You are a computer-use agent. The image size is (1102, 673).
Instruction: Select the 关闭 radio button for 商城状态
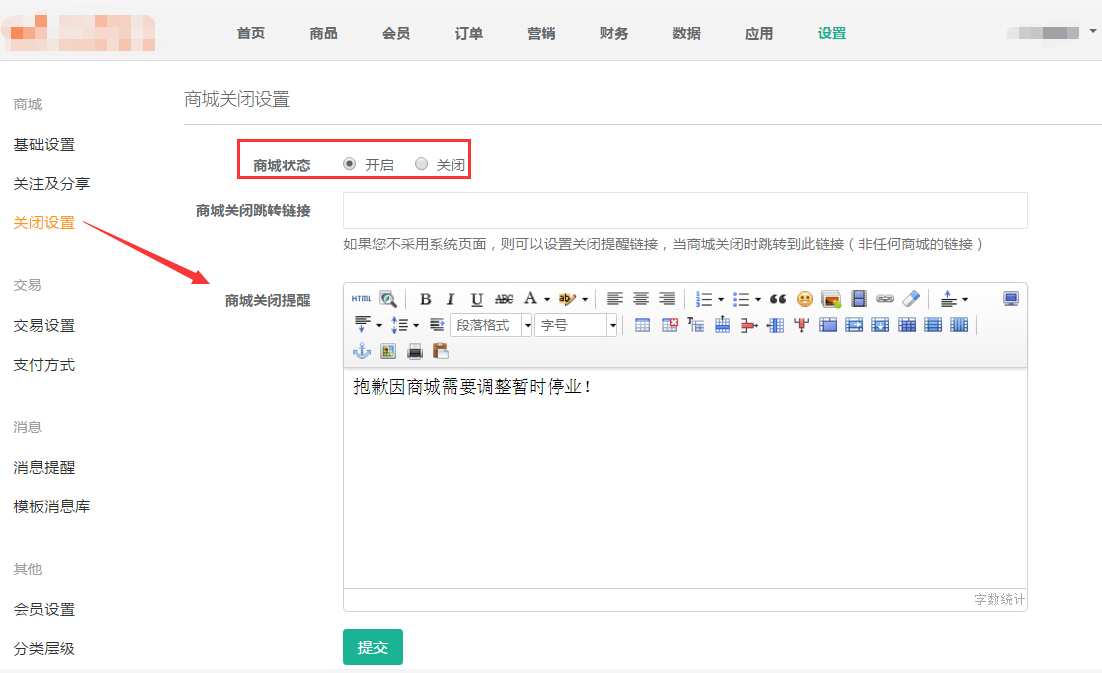click(421, 164)
